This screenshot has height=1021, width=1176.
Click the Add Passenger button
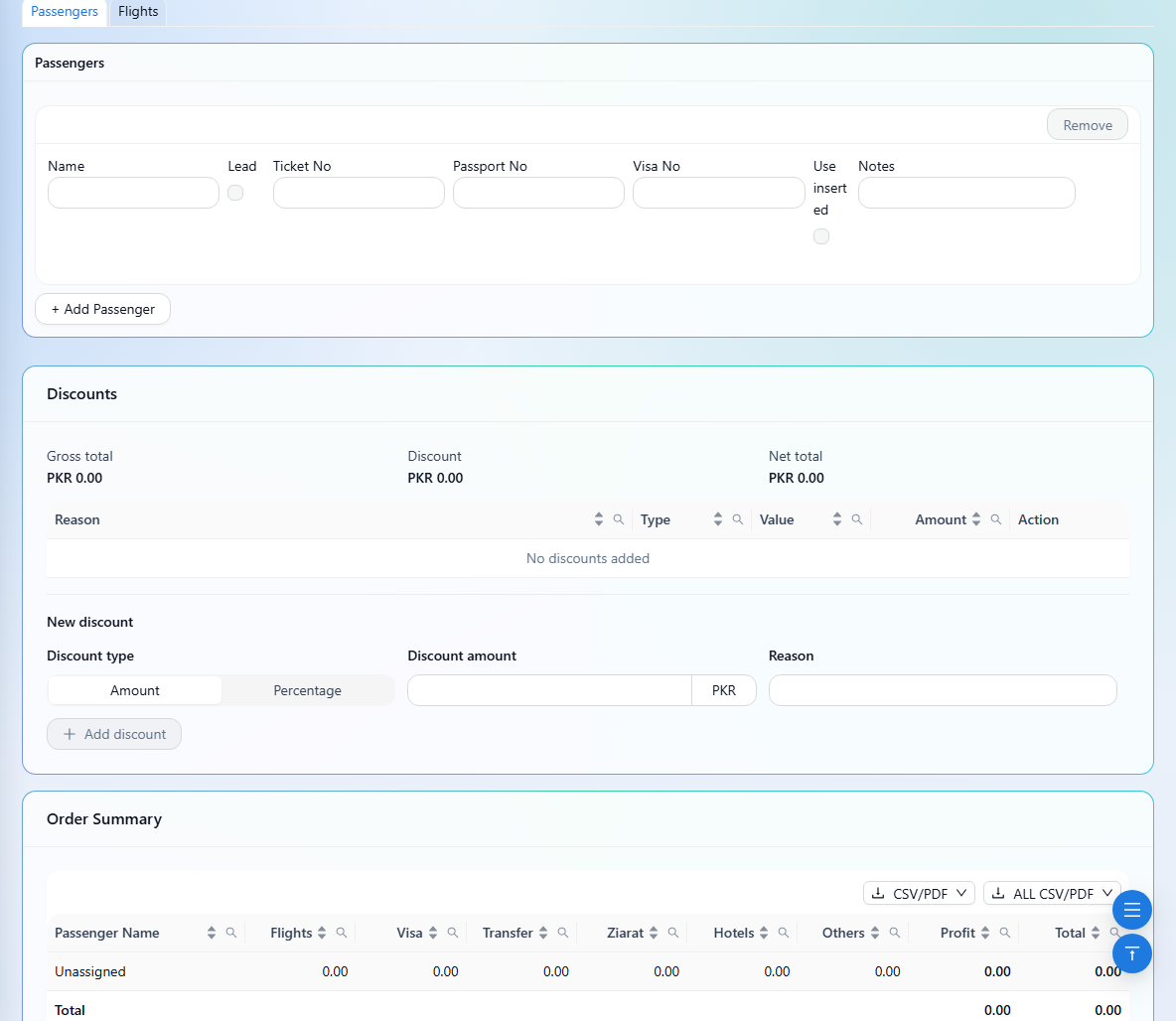tap(102, 309)
